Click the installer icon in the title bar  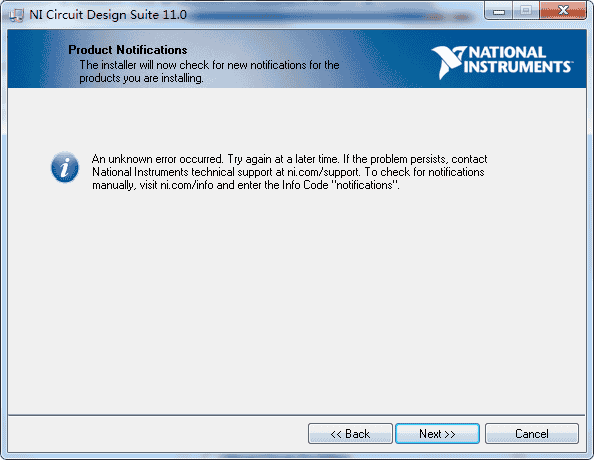(x=16, y=15)
